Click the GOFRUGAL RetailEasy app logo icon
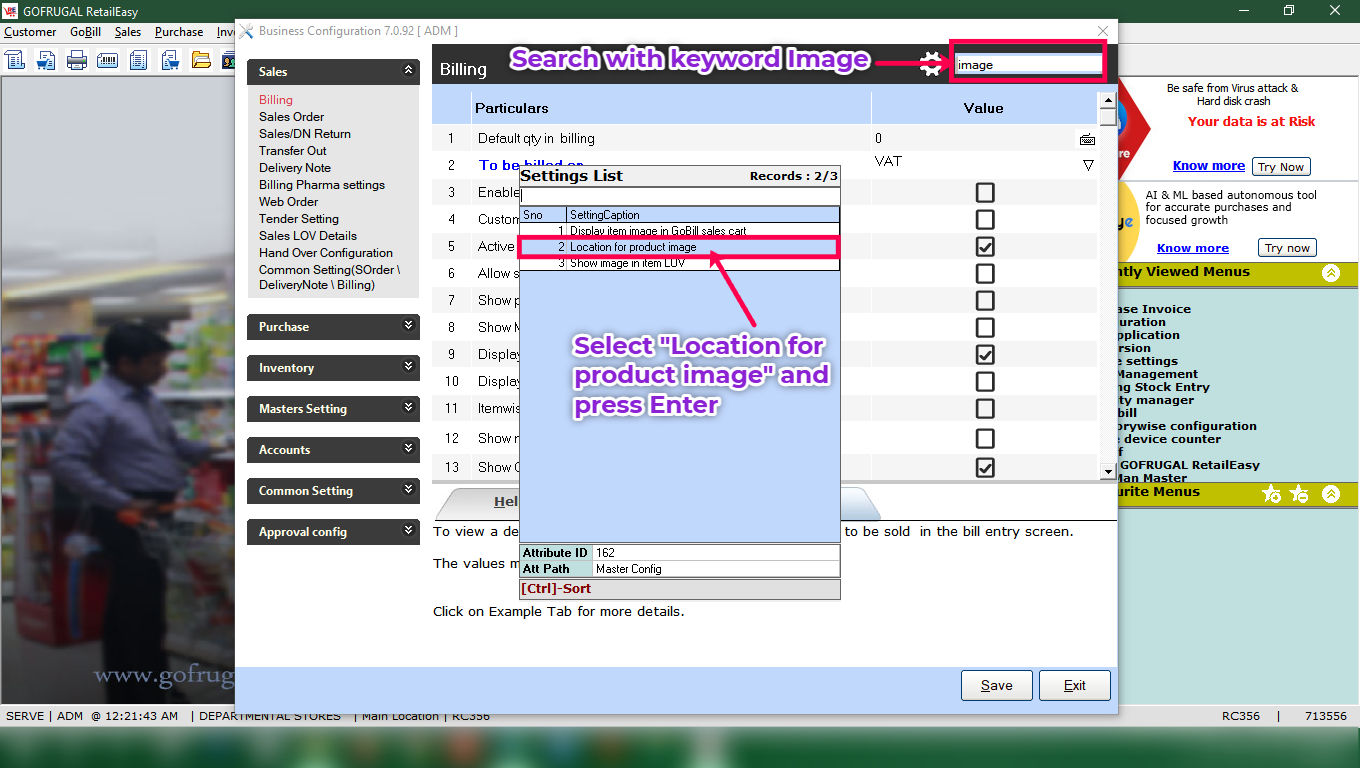Viewport: 1360px width, 768px height. tap(11, 11)
